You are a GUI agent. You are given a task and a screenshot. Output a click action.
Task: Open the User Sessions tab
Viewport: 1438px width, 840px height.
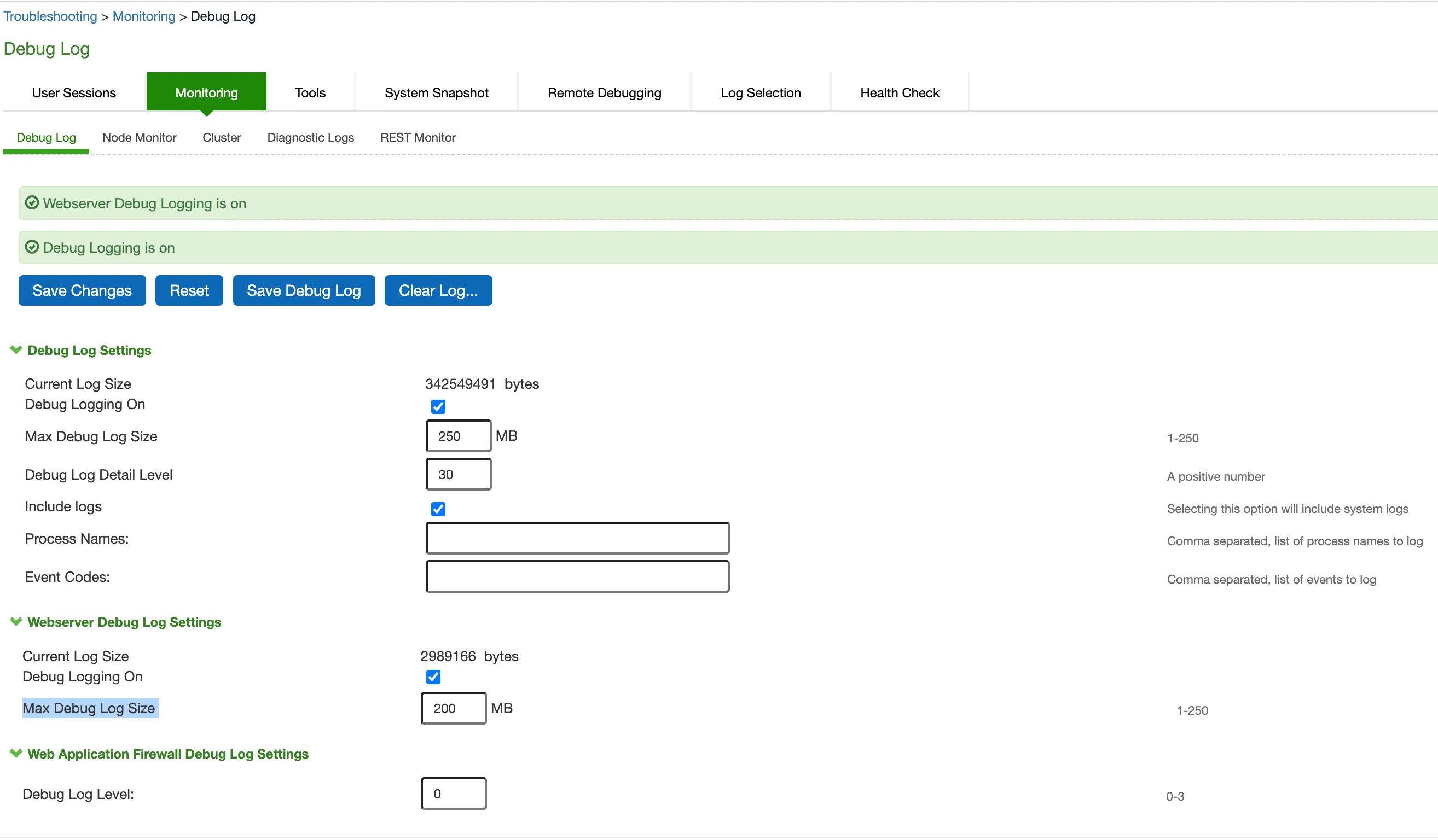74,92
